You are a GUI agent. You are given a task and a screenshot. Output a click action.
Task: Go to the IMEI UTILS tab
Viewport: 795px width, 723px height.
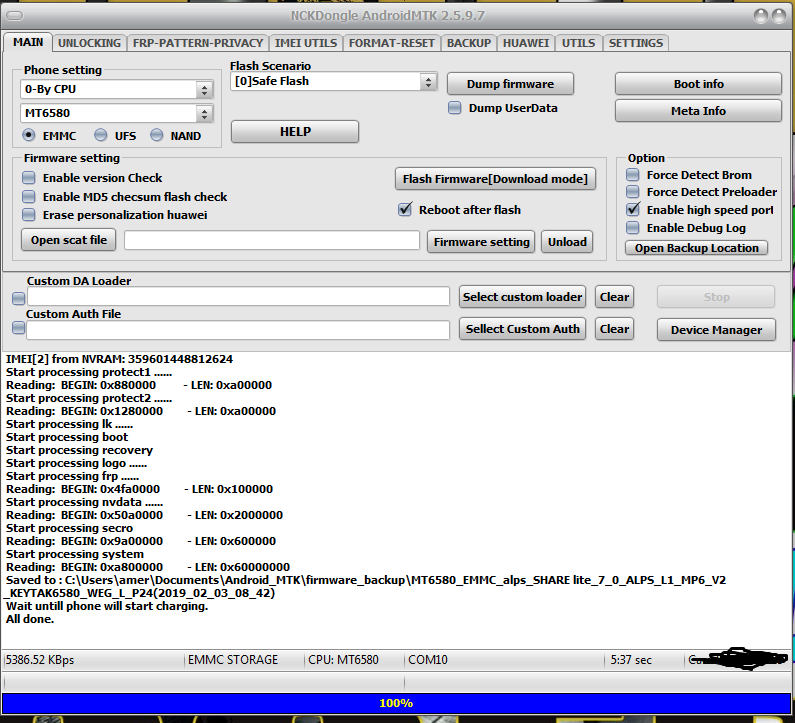(x=306, y=43)
